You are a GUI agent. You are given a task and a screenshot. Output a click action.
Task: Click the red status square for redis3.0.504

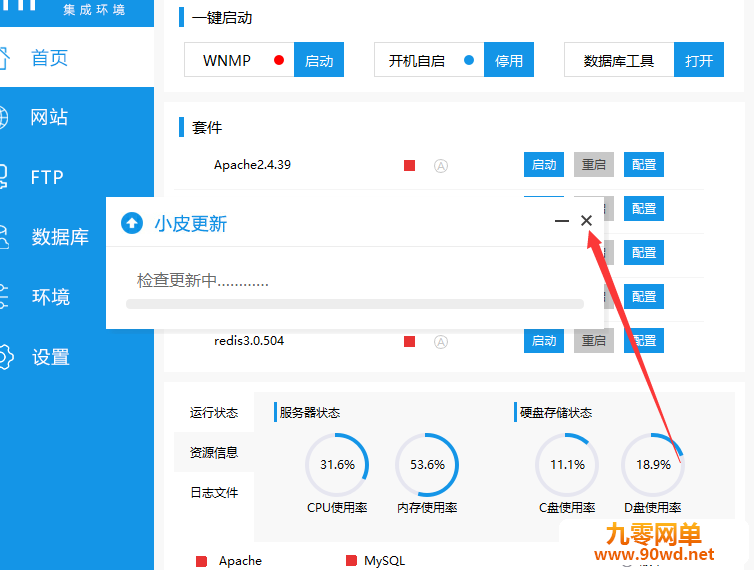coord(410,342)
